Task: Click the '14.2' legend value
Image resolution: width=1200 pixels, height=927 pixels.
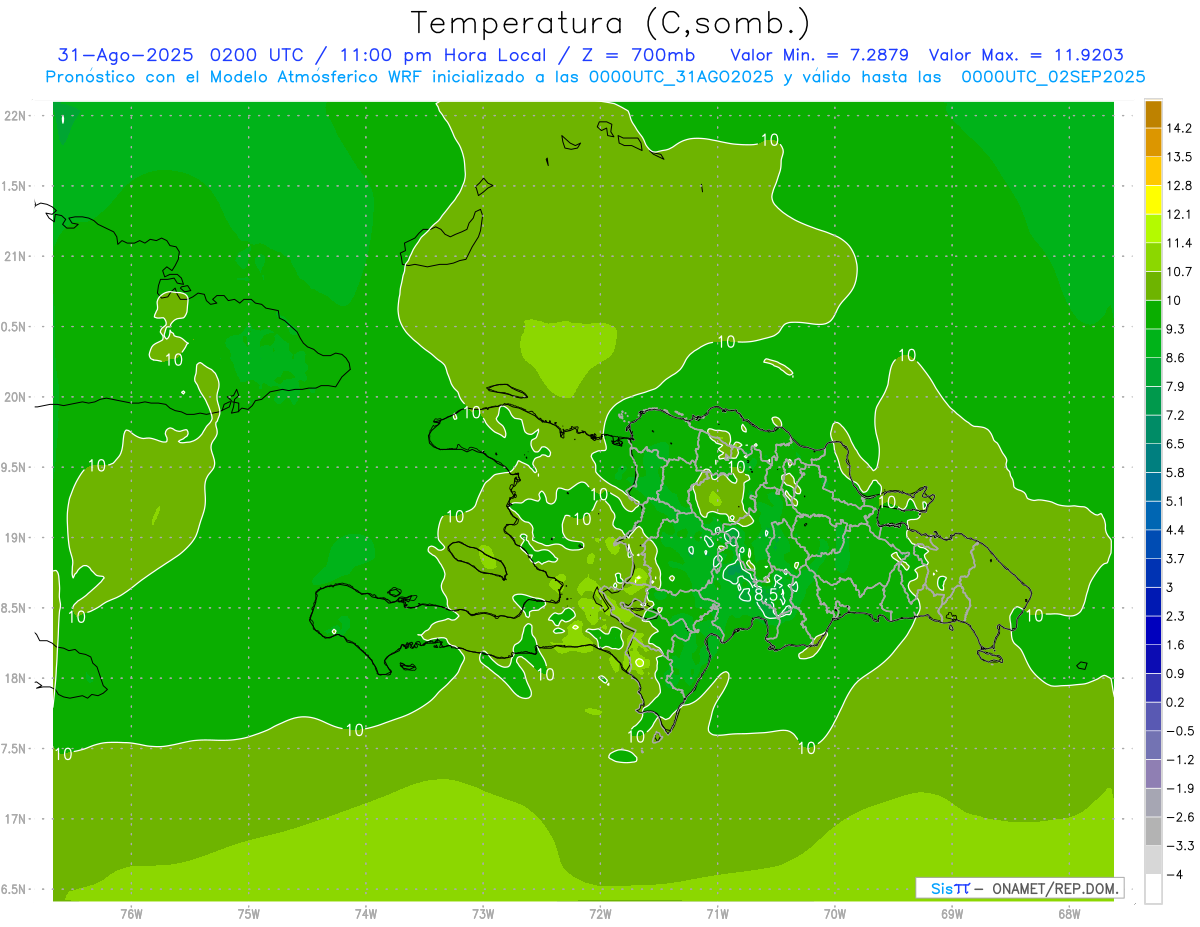Action: pyautogui.click(x=1181, y=128)
